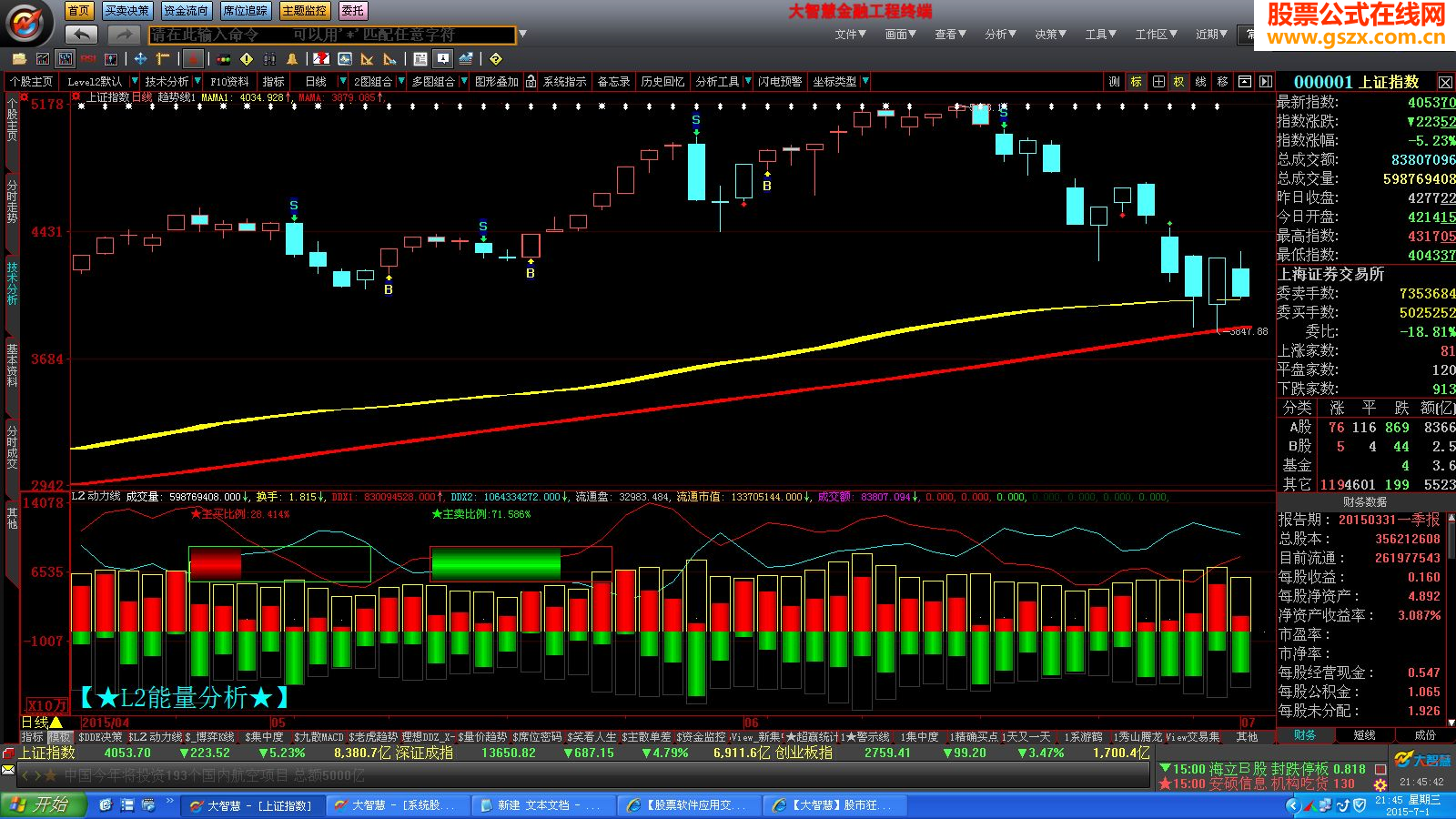Toggle the 权 adjustment button
The height and width of the screenshot is (819, 1456).
pyautogui.click(x=1179, y=82)
